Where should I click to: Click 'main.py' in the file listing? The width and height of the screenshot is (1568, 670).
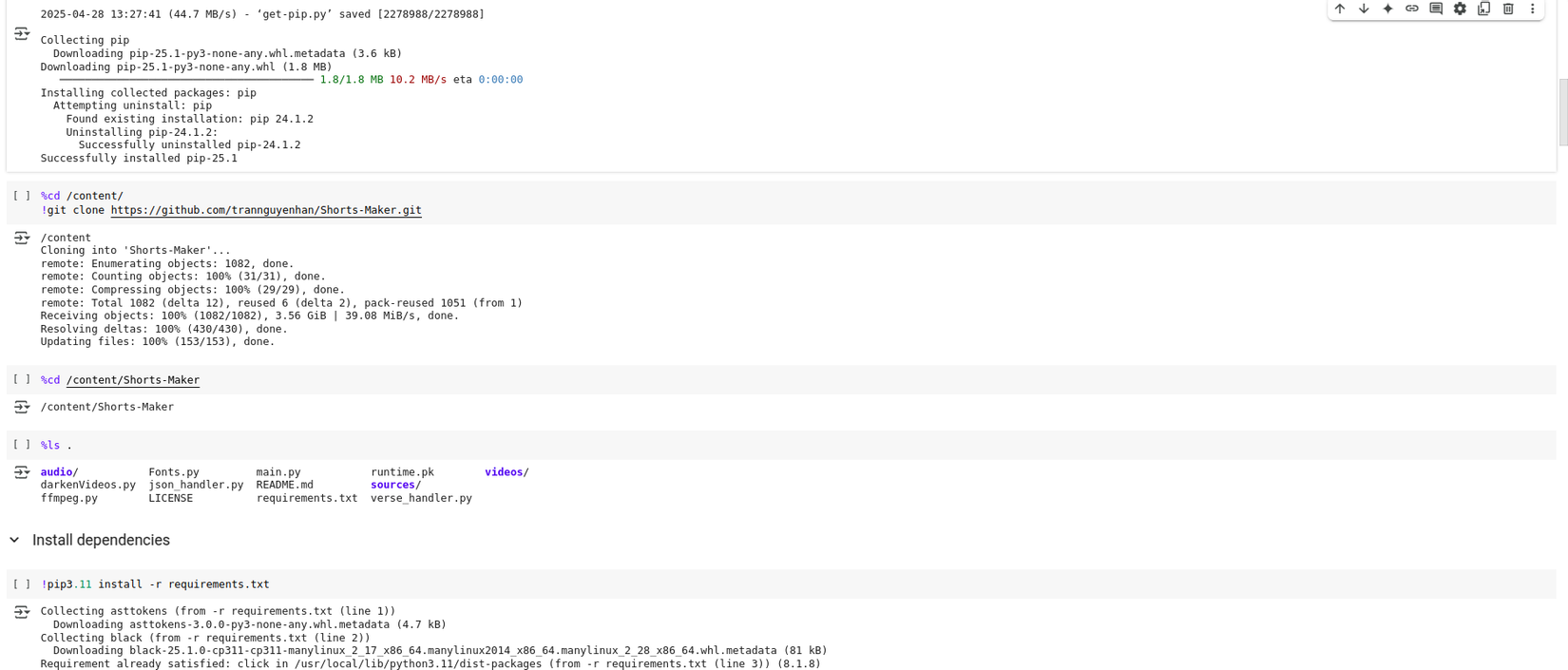click(278, 472)
